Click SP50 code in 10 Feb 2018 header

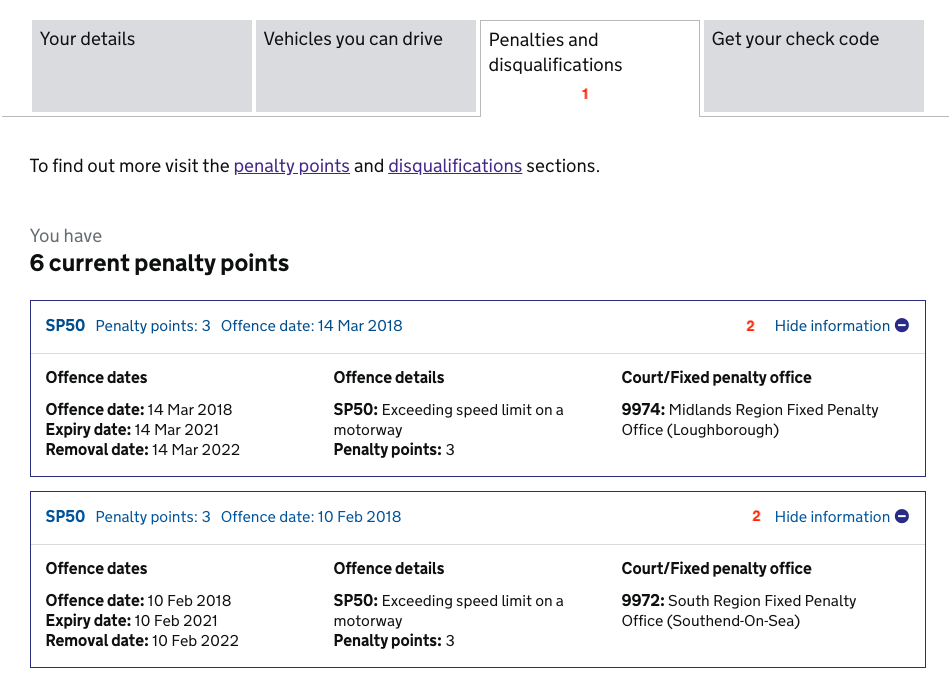click(x=65, y=517)
